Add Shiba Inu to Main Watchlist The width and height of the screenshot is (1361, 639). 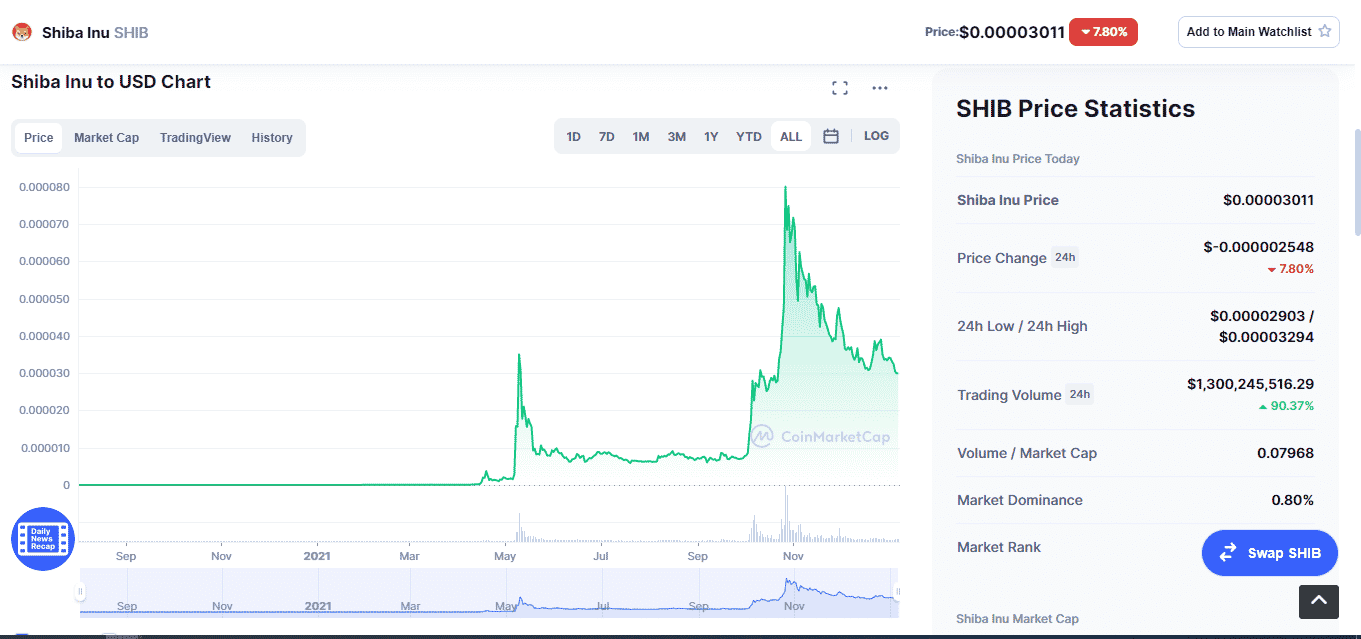[1259, 32]
